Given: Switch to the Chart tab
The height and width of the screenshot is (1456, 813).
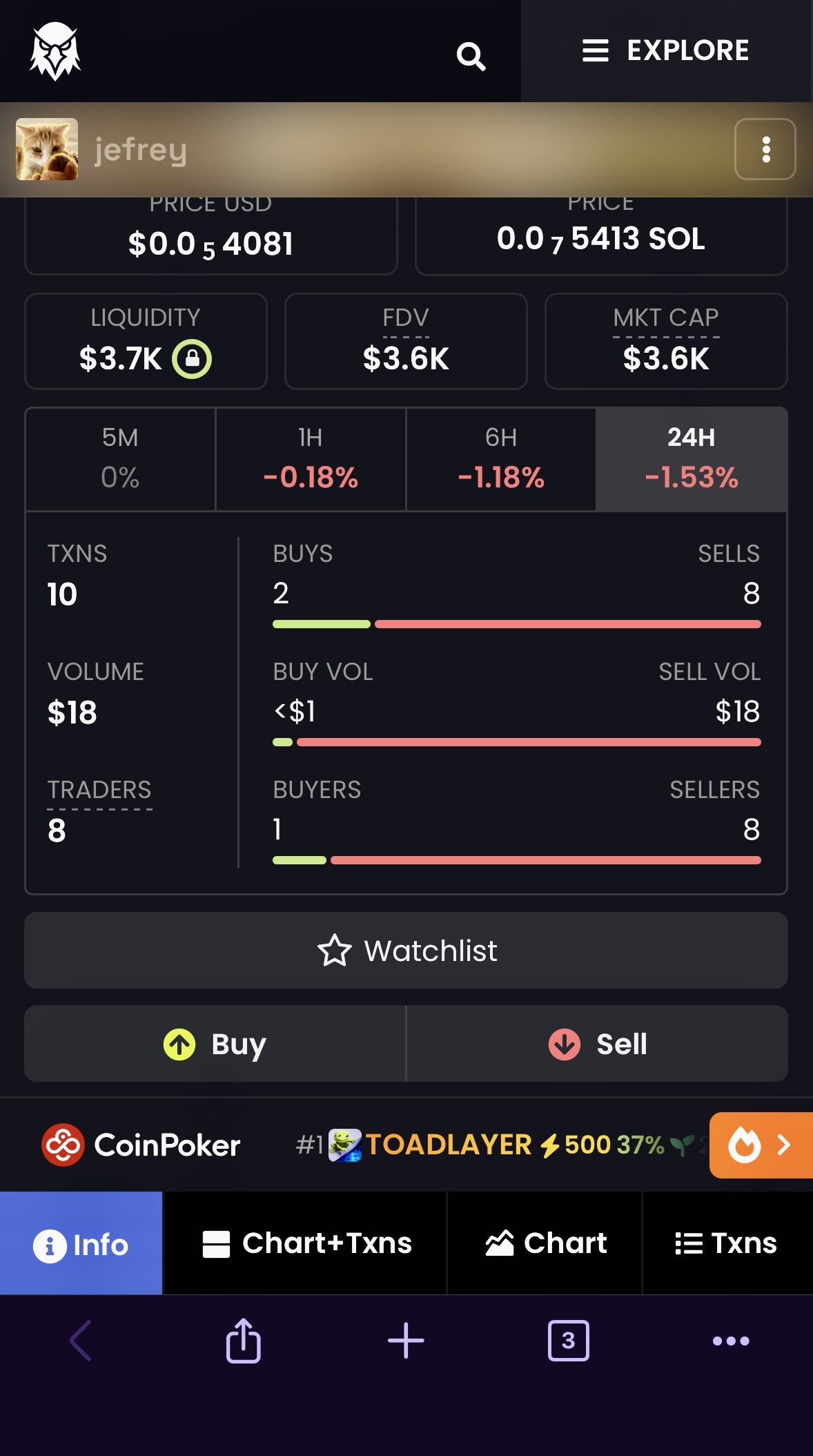Looking at the screenshot, I should coord(545,1243).
